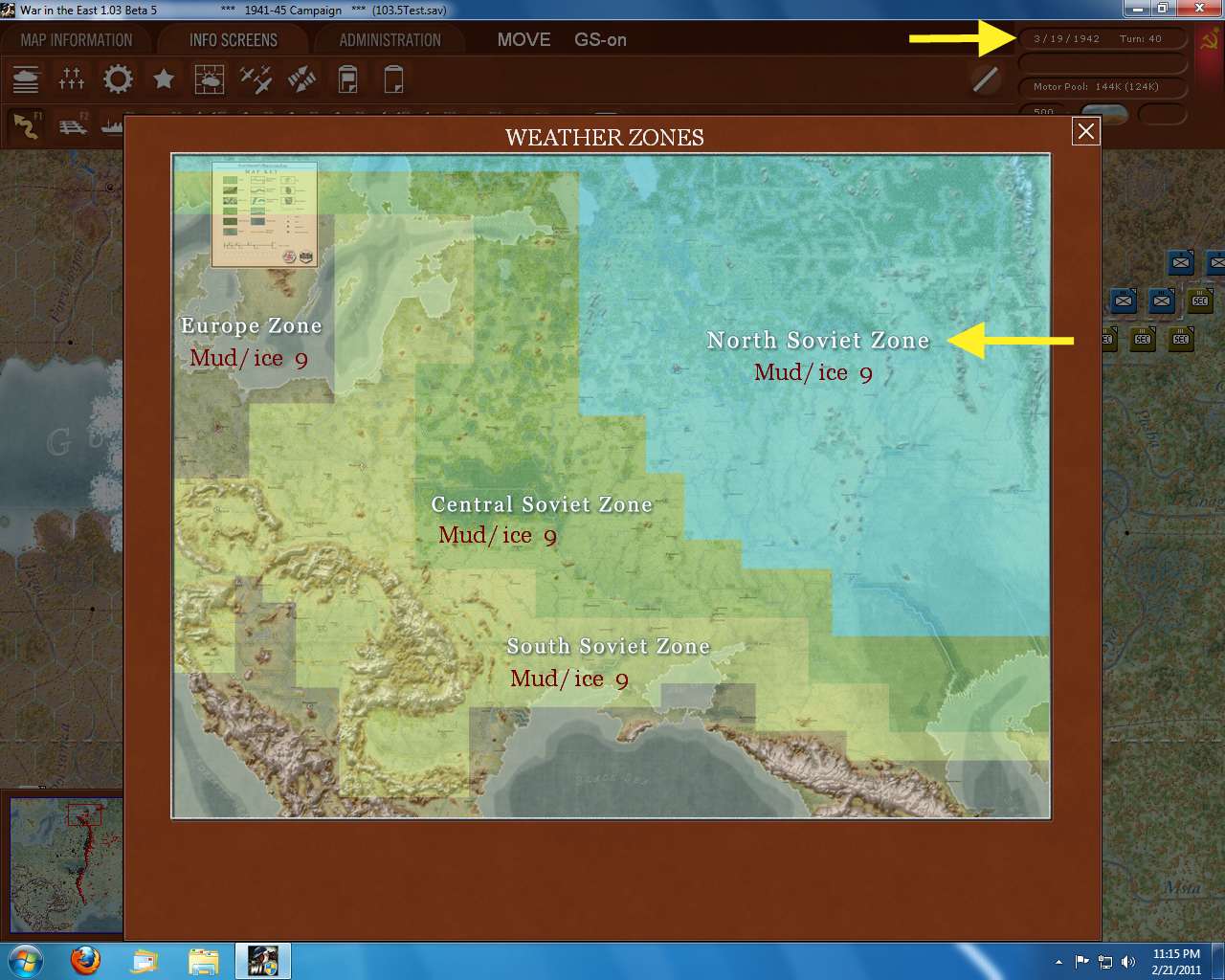Click the North Soviet Zone label
The width and height of the screenshot is (1225, 980).
(x=818, y=341)
